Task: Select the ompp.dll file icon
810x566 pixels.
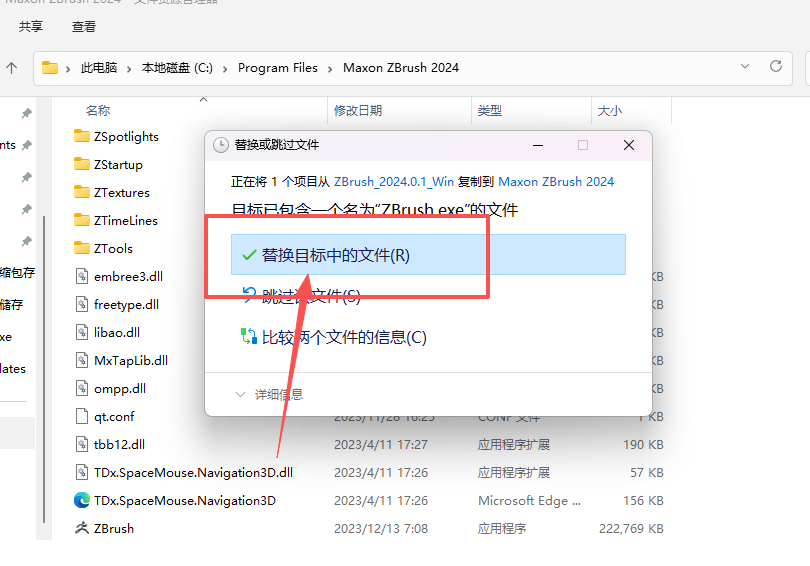Action: 82,388
